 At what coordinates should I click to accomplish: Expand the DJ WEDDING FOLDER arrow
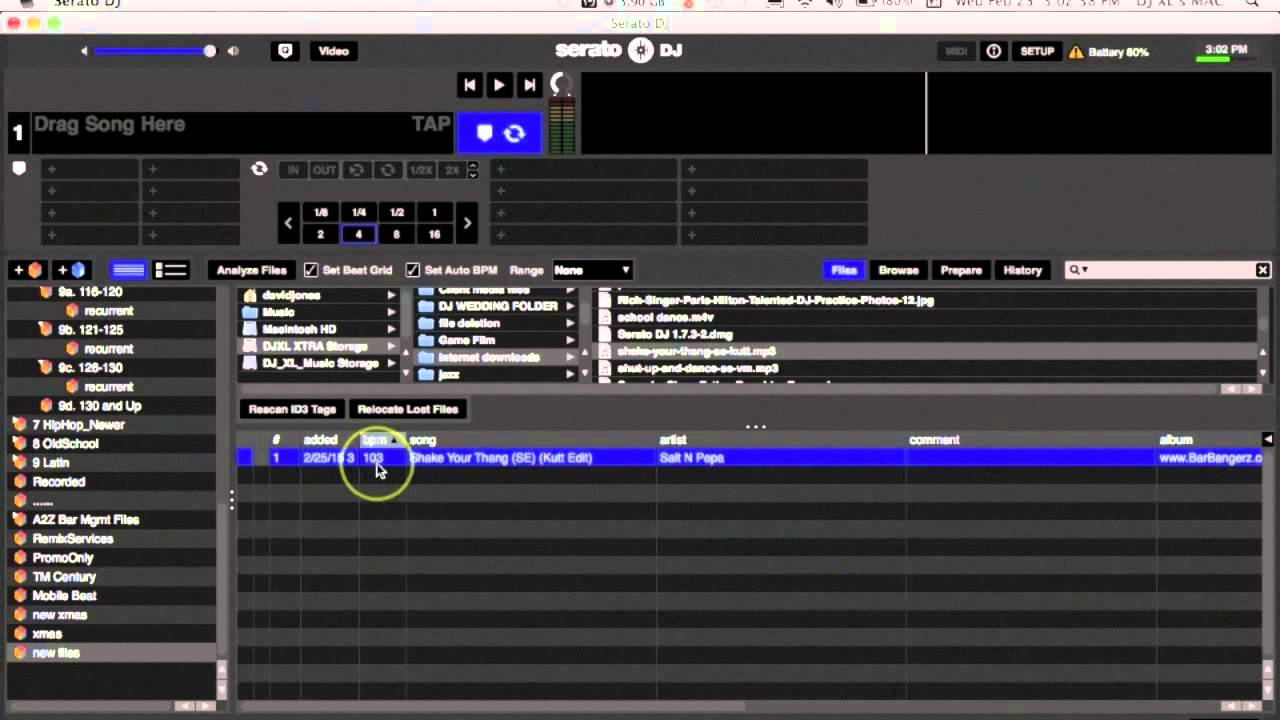coord(570,306)
